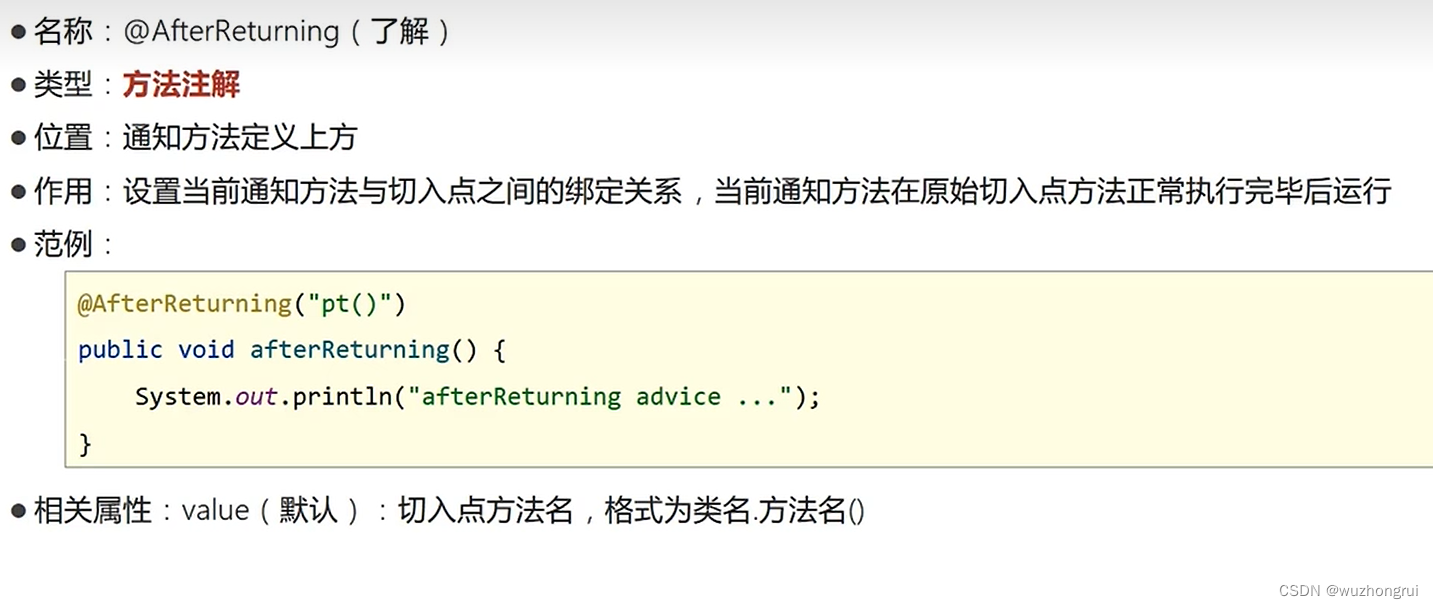The image size is (1433, 609).
Task: Click the System.out.println code line
Action: point(478,397)
